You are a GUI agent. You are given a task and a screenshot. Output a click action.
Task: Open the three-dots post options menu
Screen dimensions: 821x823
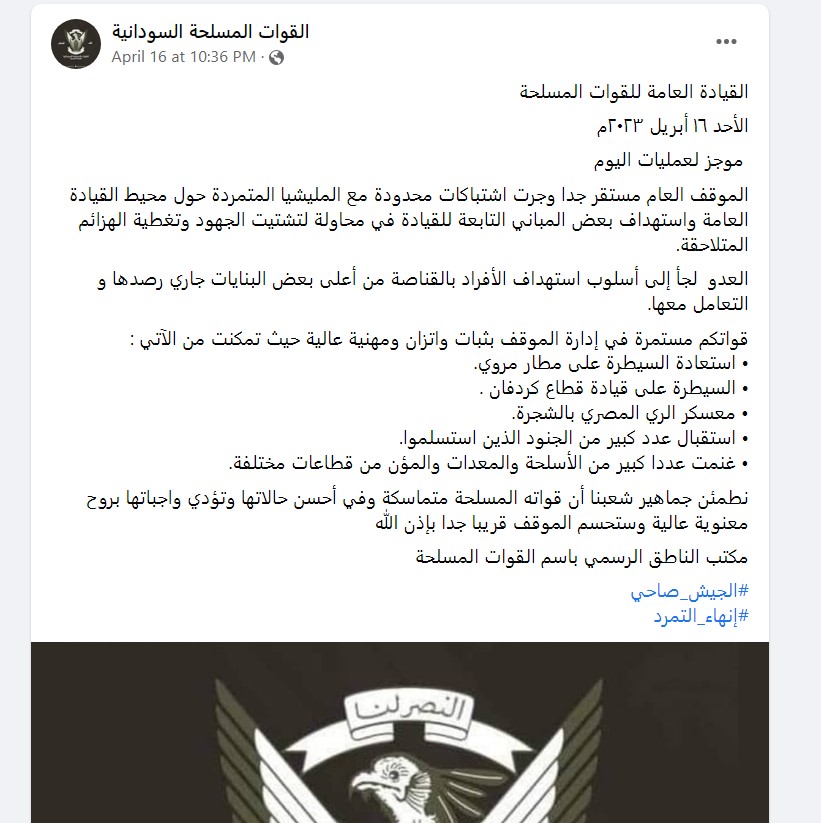[728, 42]
